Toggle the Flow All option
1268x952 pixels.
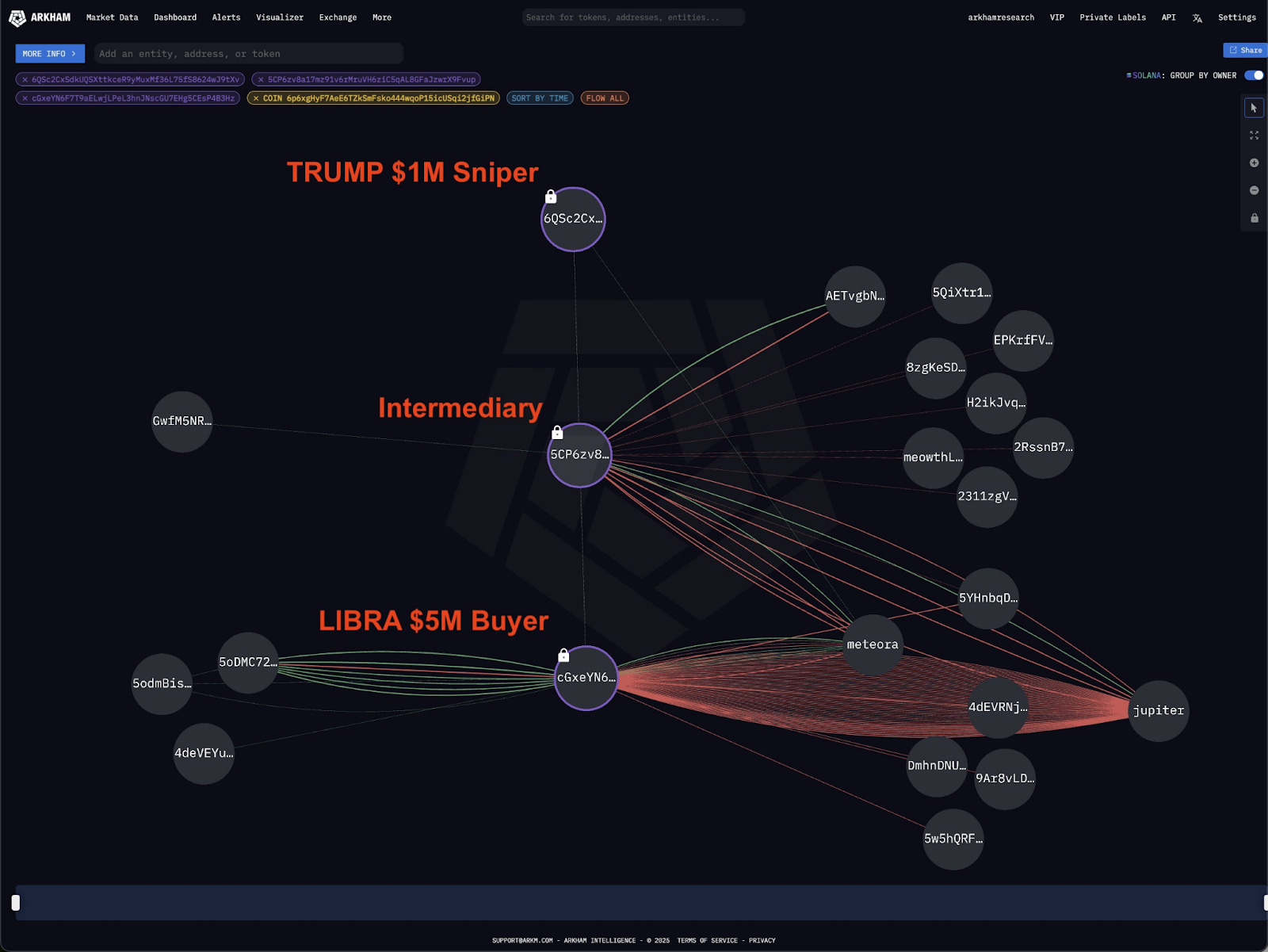(x=605, y=98)
